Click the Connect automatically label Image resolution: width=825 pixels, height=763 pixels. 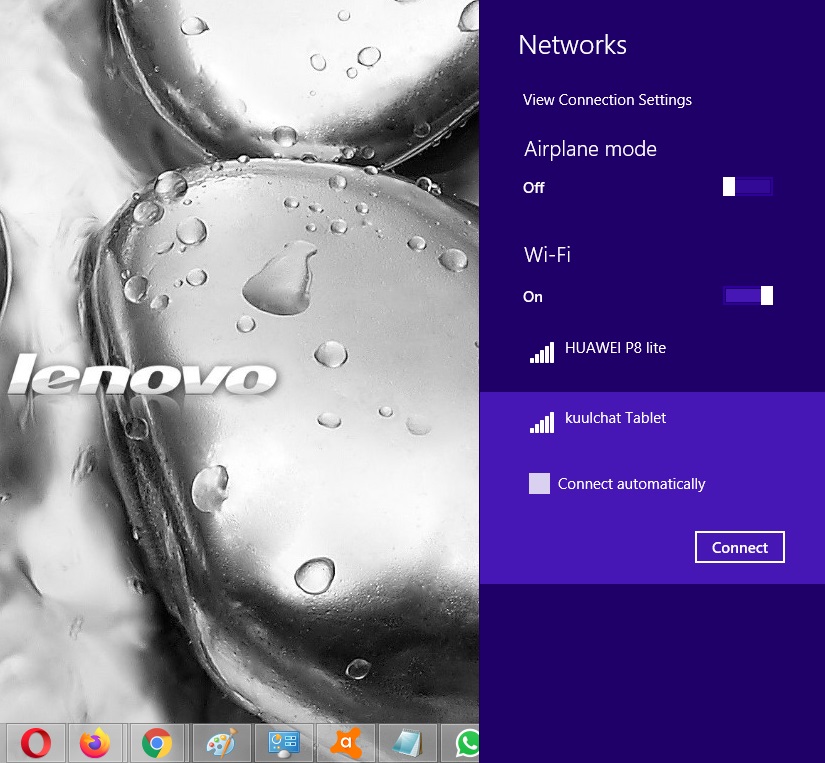tap(631, 484)
